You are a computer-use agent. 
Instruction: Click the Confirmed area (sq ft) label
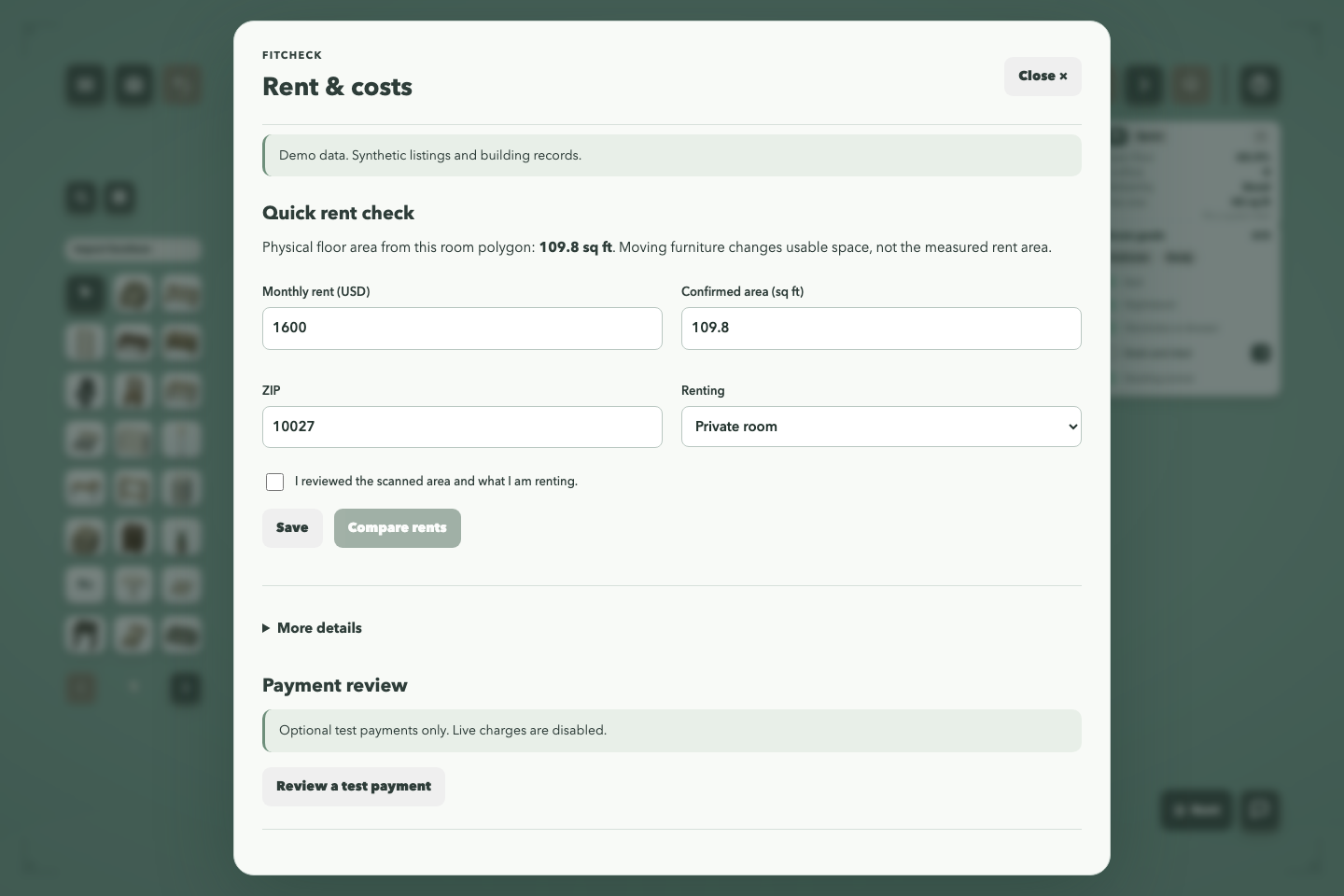tap(742, 291)
